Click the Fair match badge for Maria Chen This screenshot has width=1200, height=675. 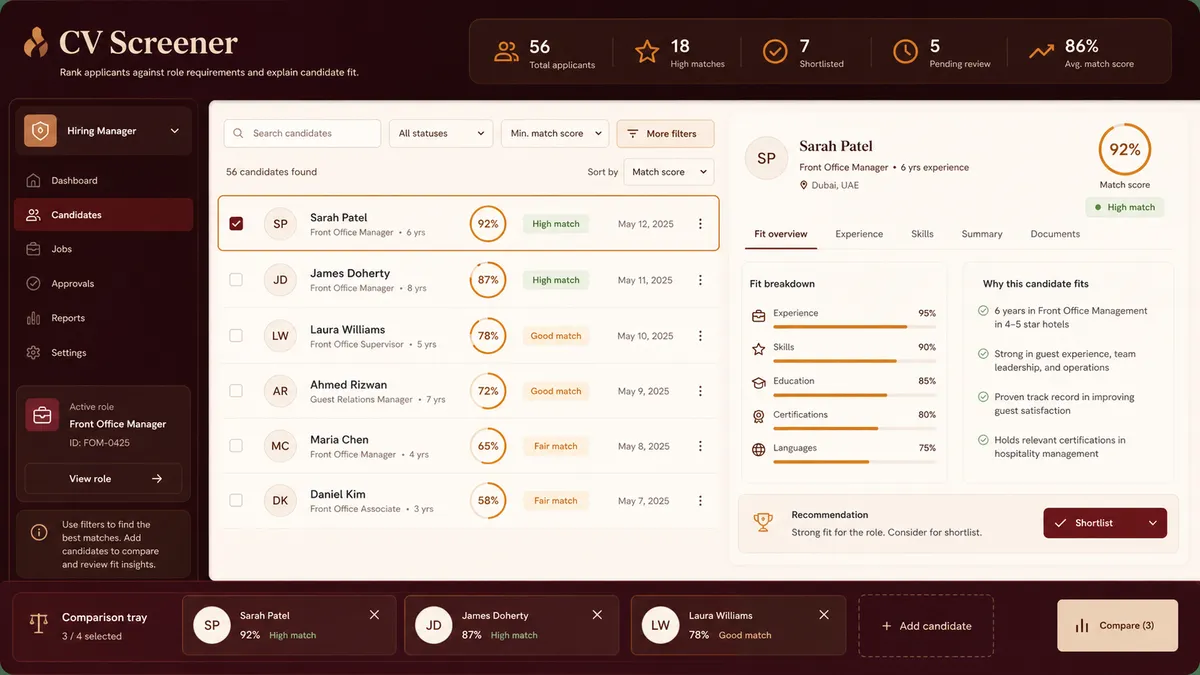556,446
